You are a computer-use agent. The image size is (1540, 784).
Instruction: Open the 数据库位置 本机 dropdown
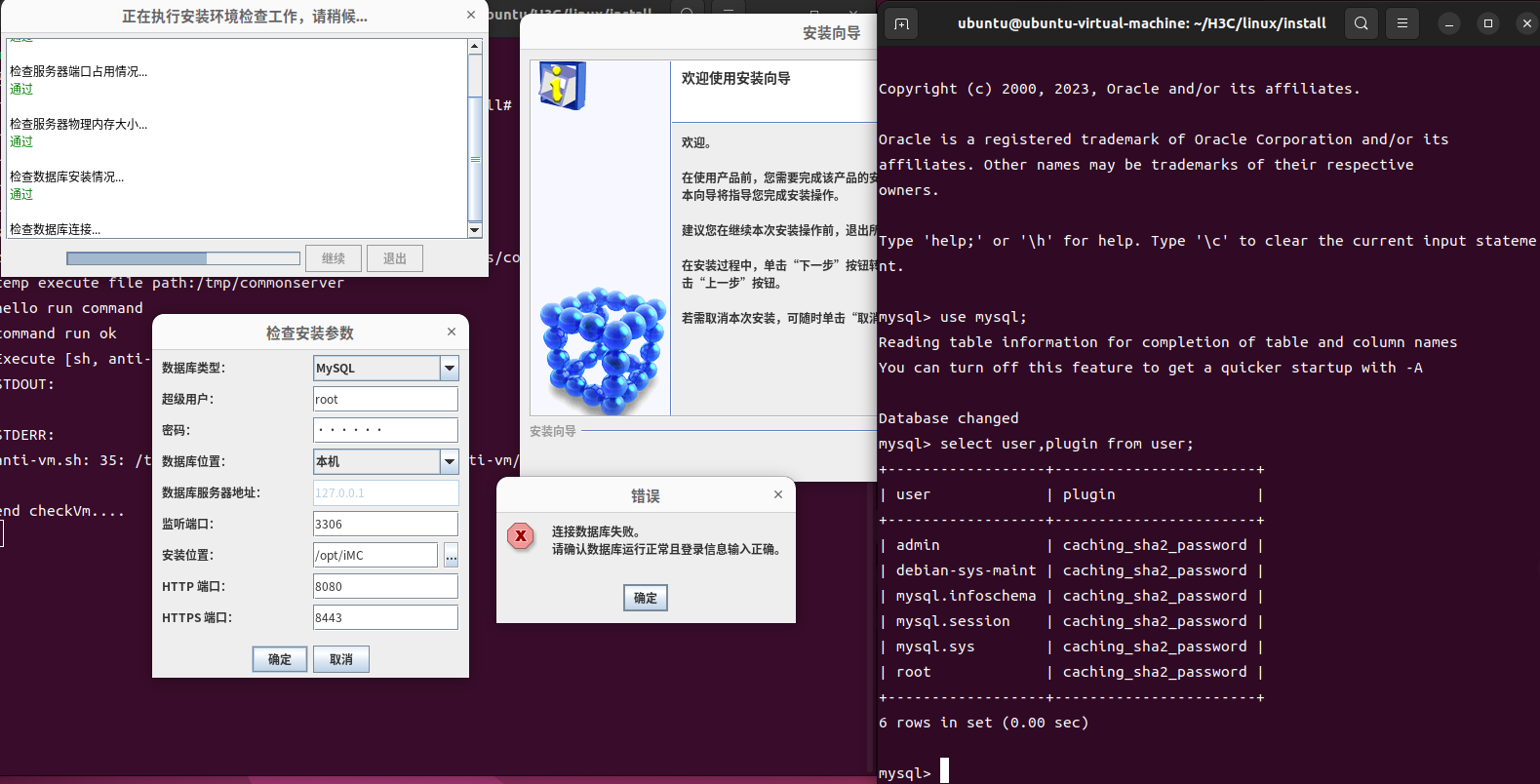[x=450, y=461]
